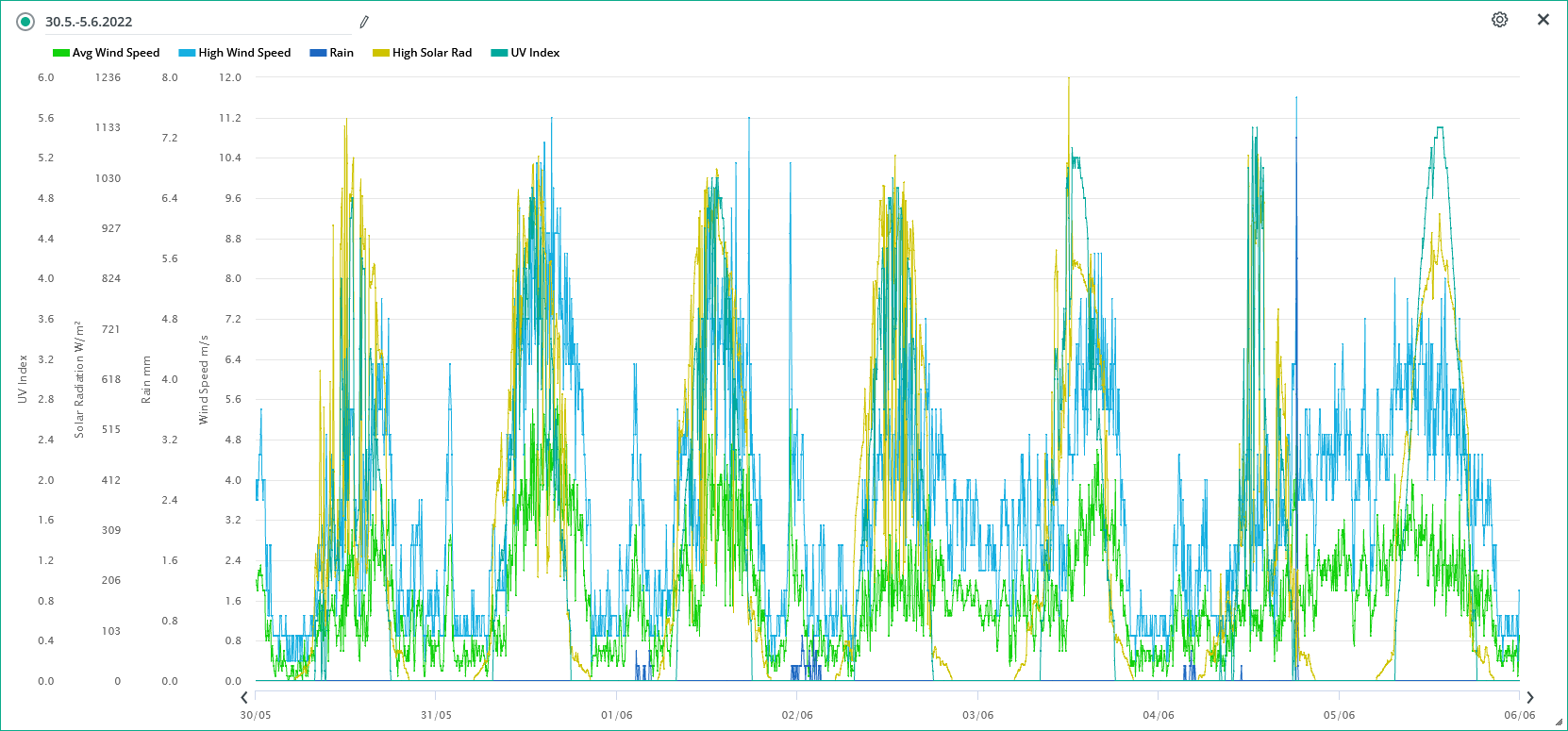Screen dimensions: 1568x731
Task: Click the dark blue Rain color swatch
Action: (317, 53)
